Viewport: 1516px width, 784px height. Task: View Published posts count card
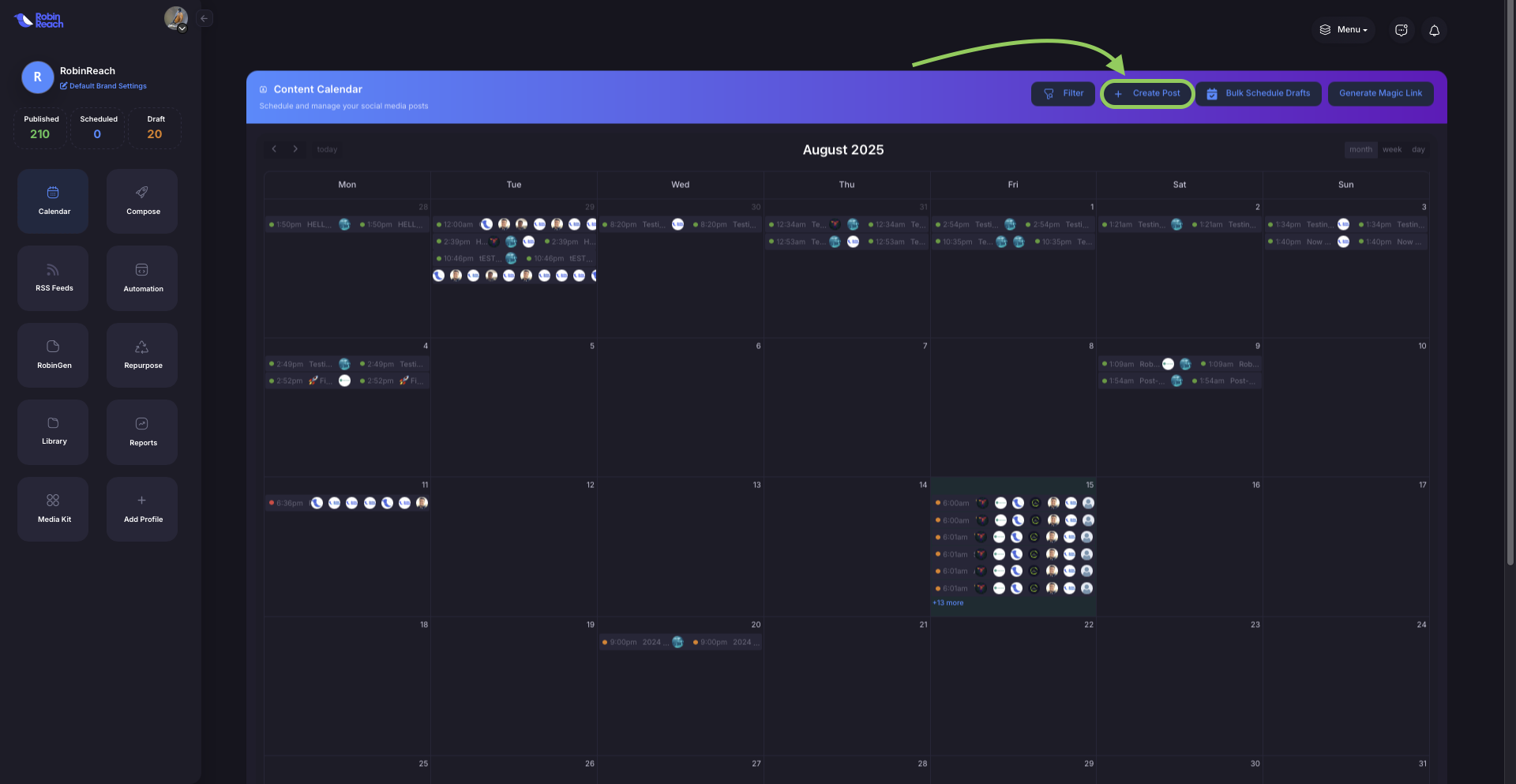[40, 128]
